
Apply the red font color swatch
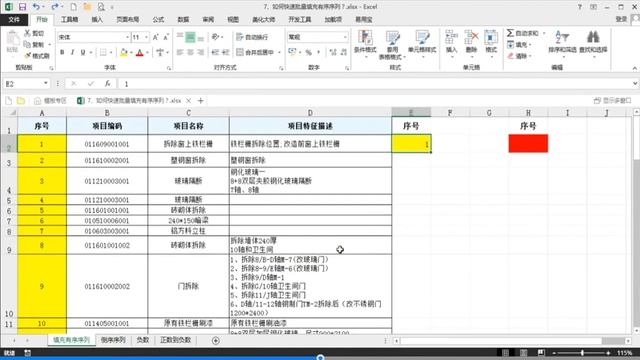(x=140, y=52)
